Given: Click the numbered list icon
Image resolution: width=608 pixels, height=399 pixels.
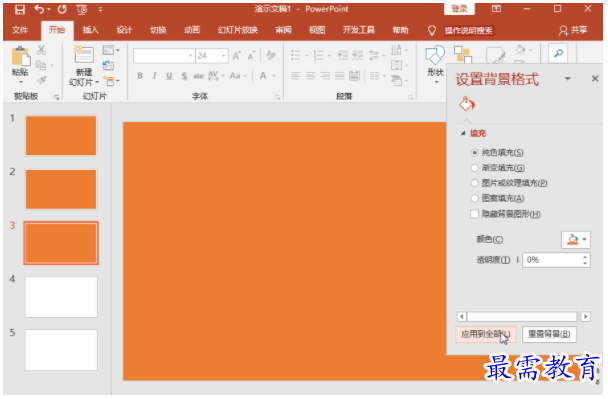Looking at the screenshot, I should pyautogui.click(x=318, y=55).
